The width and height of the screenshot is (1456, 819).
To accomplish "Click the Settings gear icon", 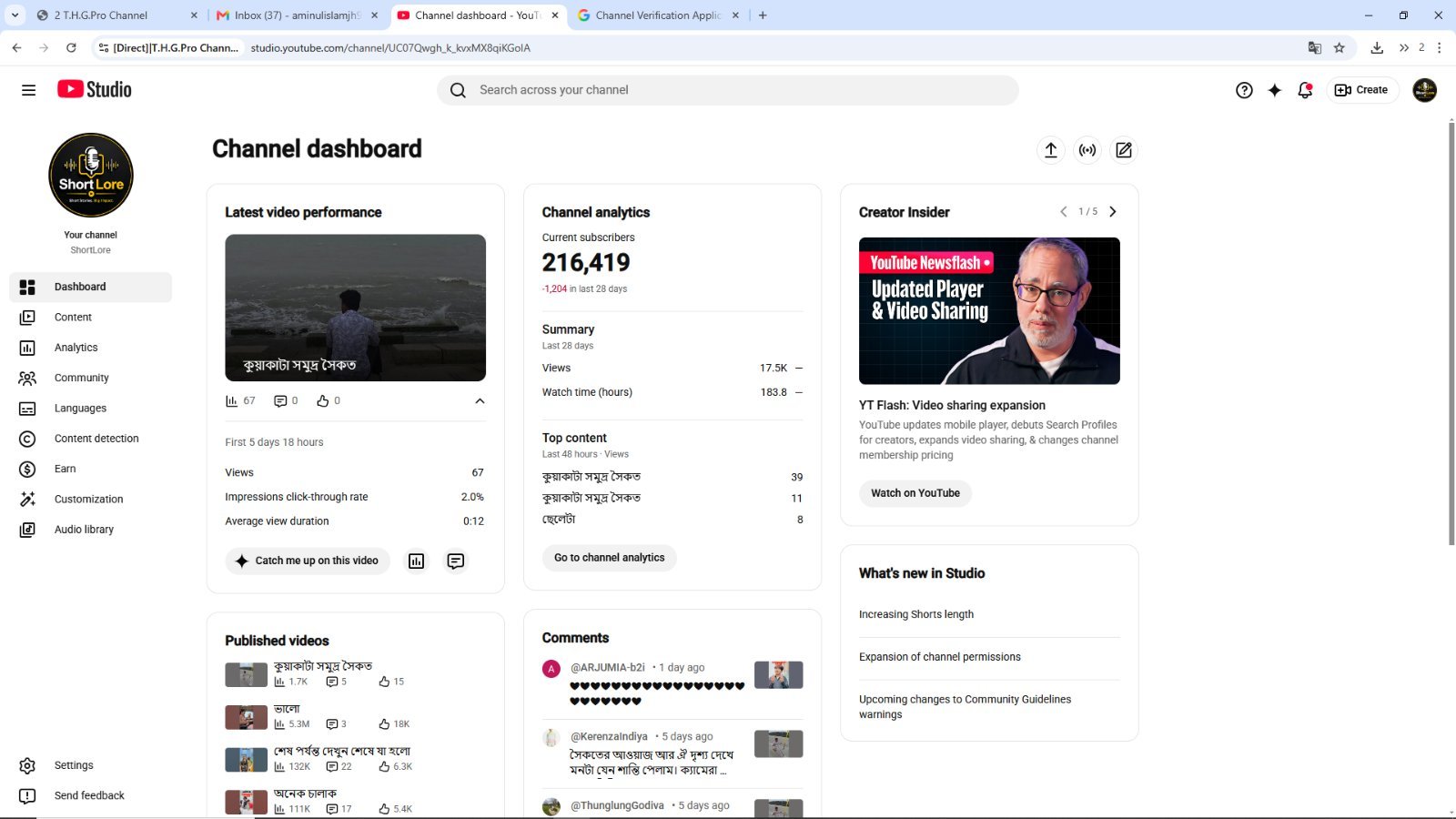I will (x=27, y=766).
